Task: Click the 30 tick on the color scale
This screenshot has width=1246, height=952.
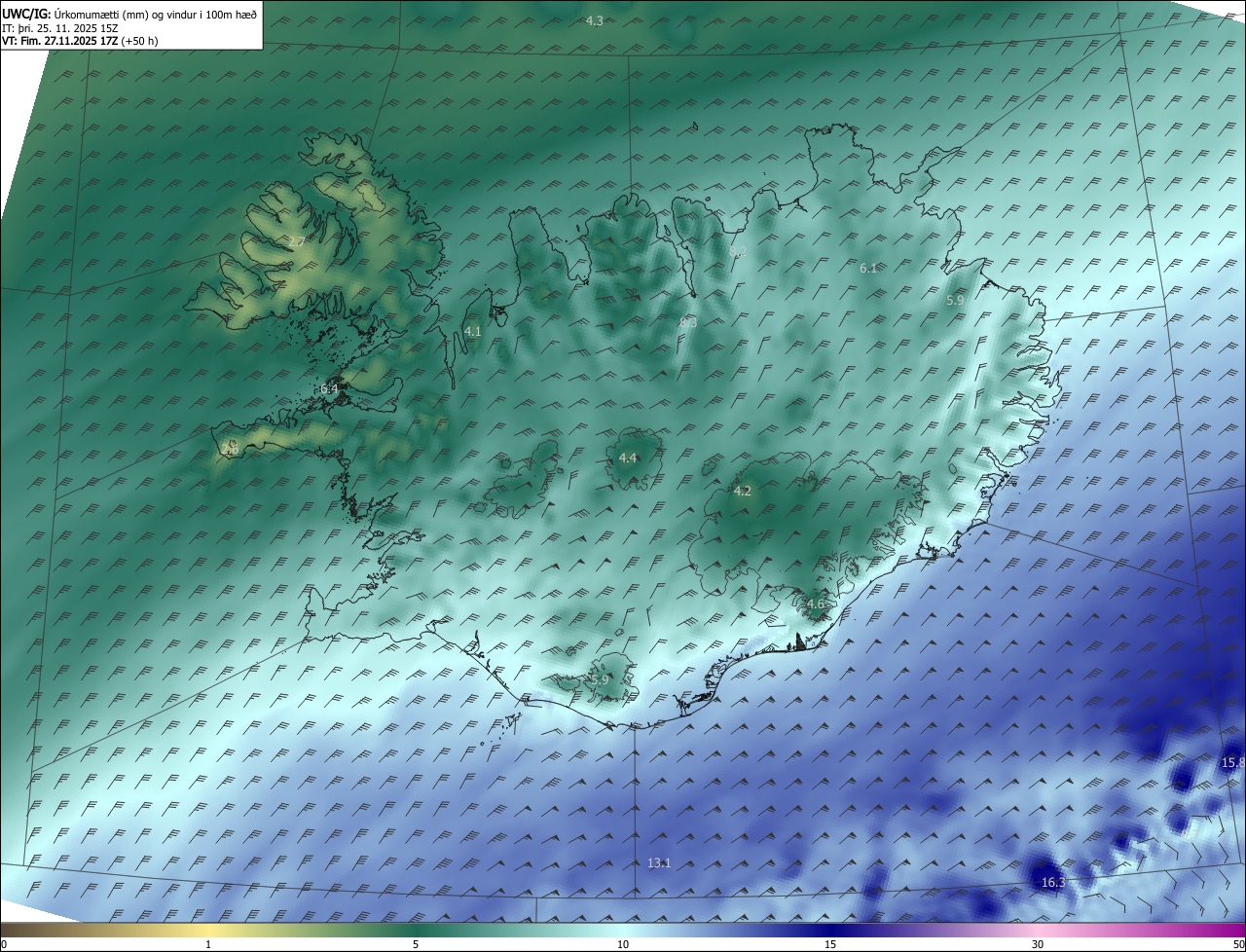Action: [1038, 944]
